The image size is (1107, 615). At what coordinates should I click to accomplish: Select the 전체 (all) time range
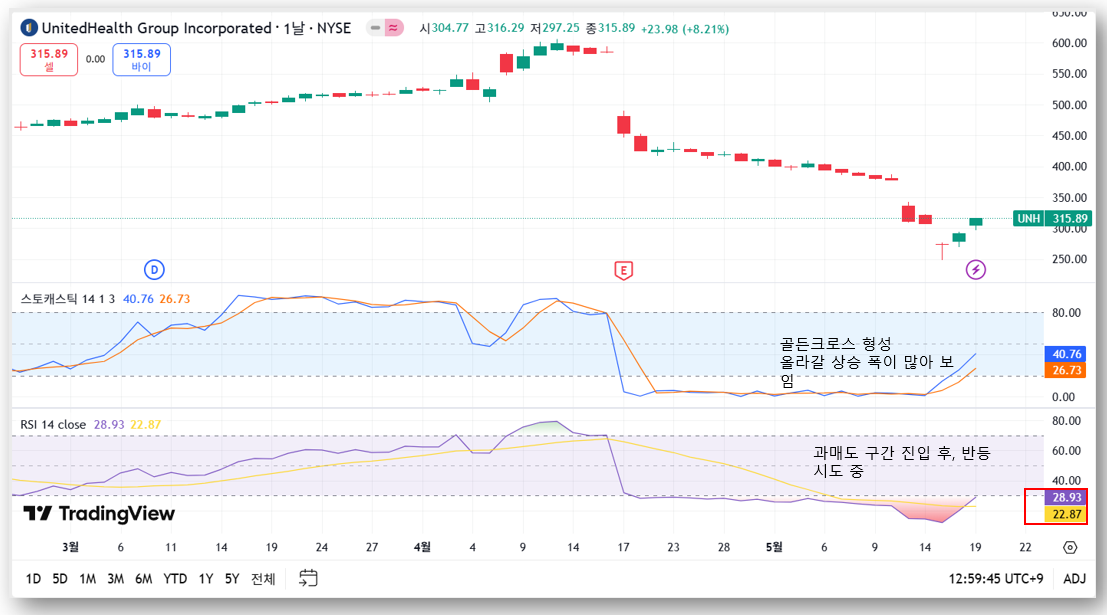[x=263, y=579]
